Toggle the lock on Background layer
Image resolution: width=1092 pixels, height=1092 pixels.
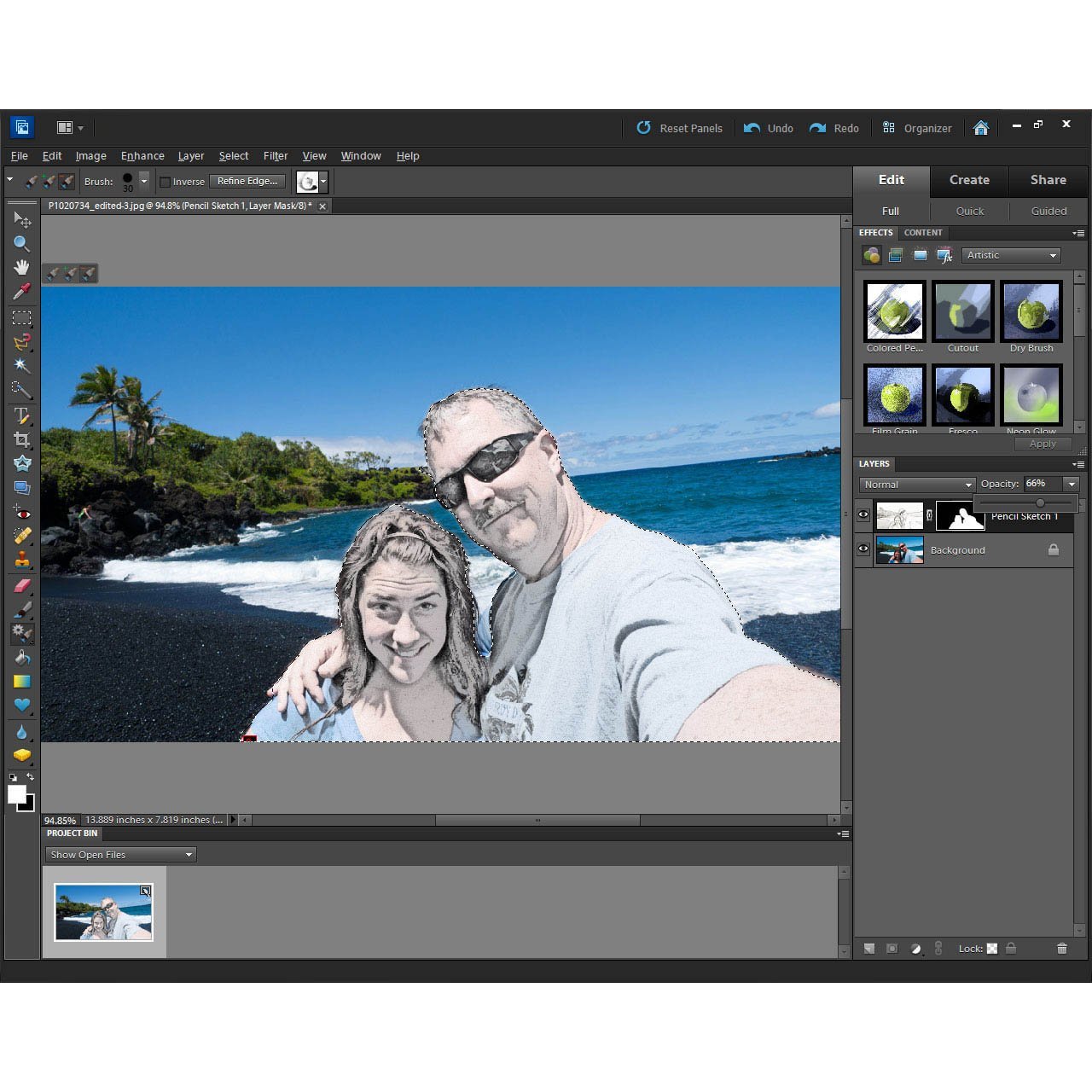pos(1054,550)
